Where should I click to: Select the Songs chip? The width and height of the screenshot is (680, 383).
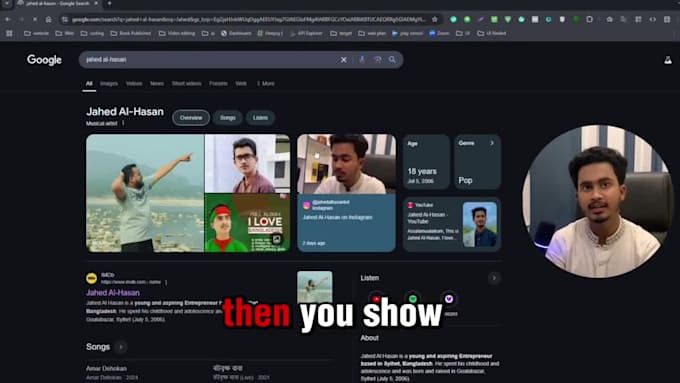pos(227,118)
